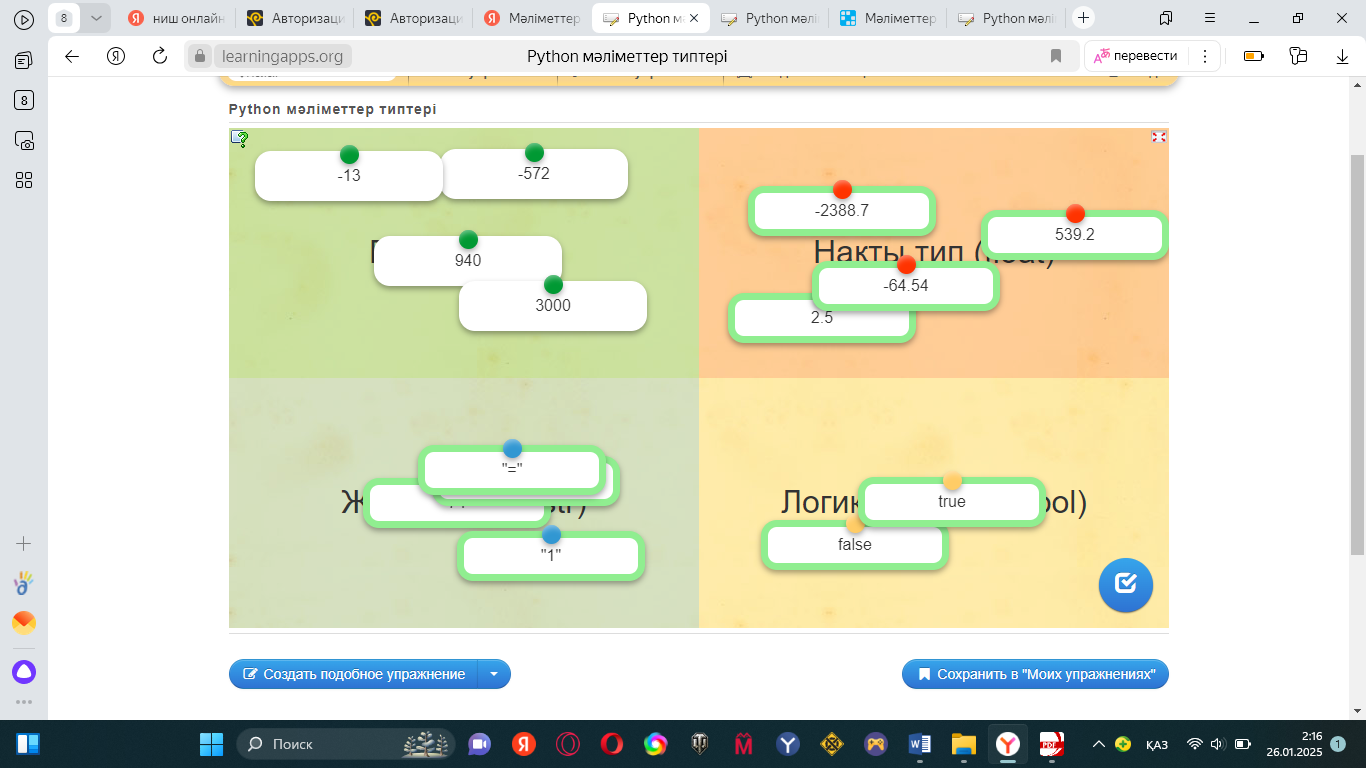The width and height of the screenshot is (1366, 768).
Task: Expand the arrow beside Создать подобное упражнение
Action: (494, 674)
